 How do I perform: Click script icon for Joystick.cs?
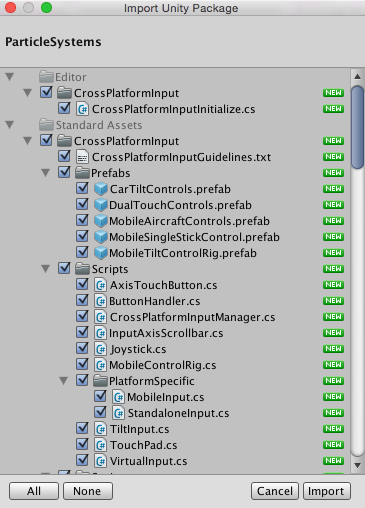click(x=100, y=349)
